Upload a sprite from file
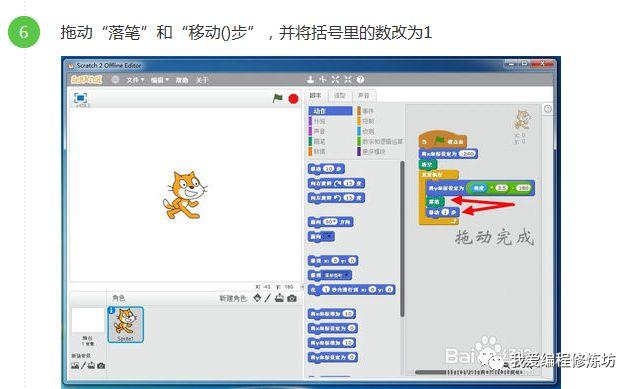Image resolution: width=636 pixels, height=389 pixels. (x=279, y=298)
